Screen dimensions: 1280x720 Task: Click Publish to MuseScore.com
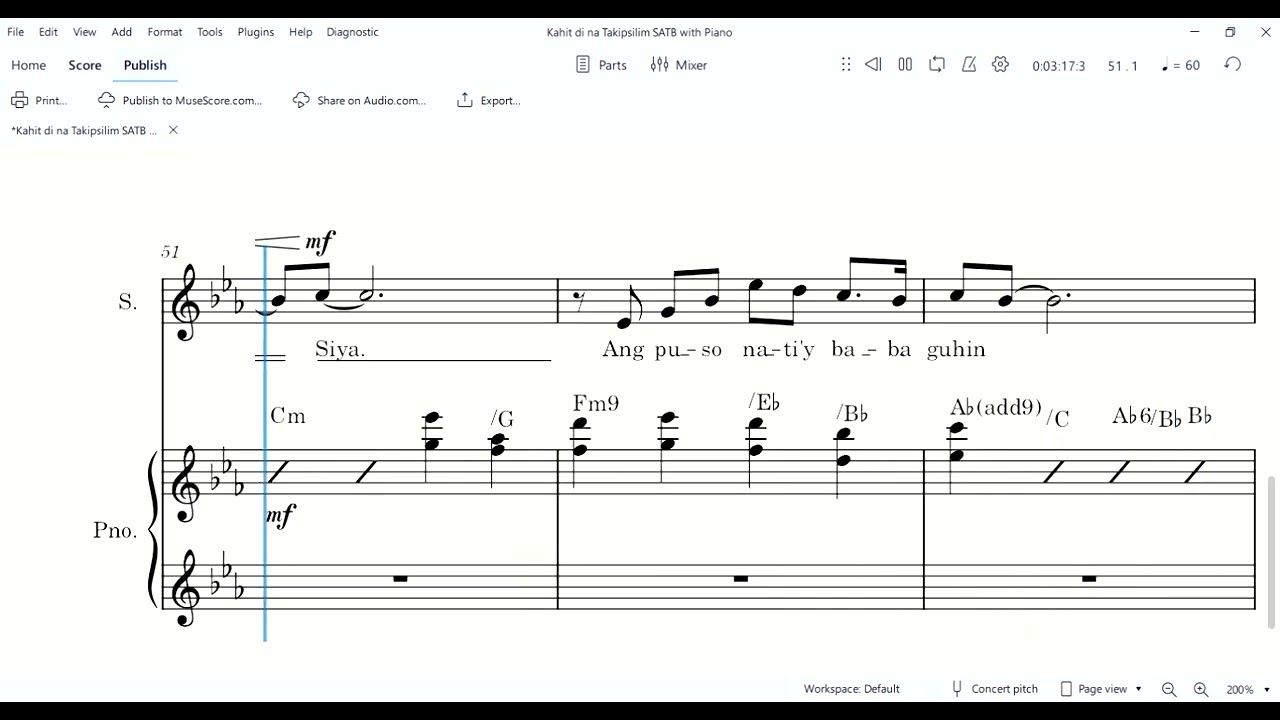[180, 100]
